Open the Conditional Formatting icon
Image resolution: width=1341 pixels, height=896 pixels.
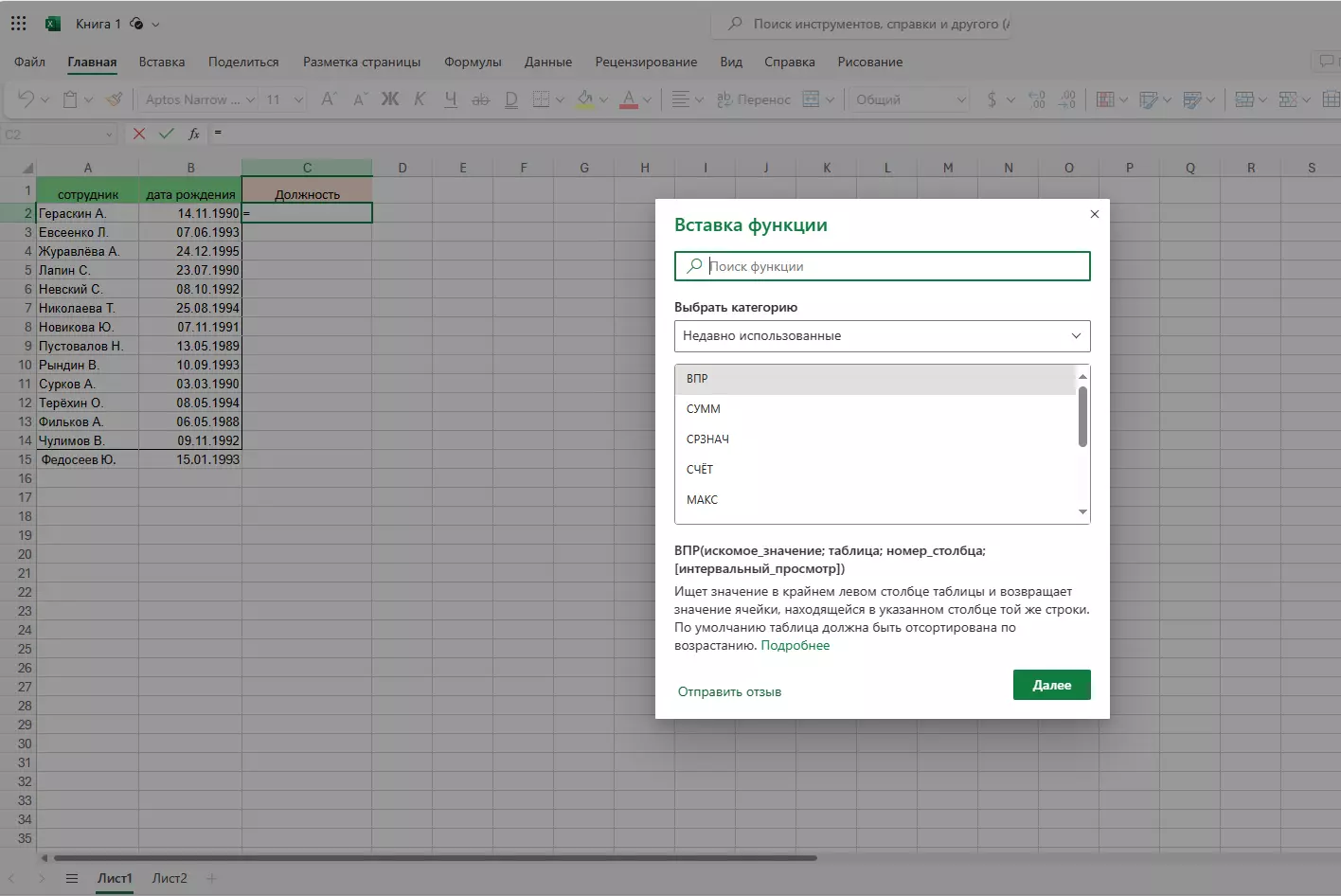(1104, 99)
